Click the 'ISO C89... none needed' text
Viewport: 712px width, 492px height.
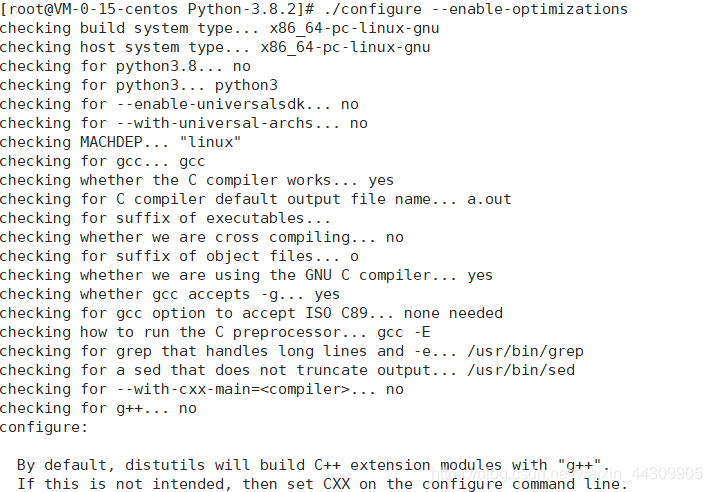[x=404, y=313]
